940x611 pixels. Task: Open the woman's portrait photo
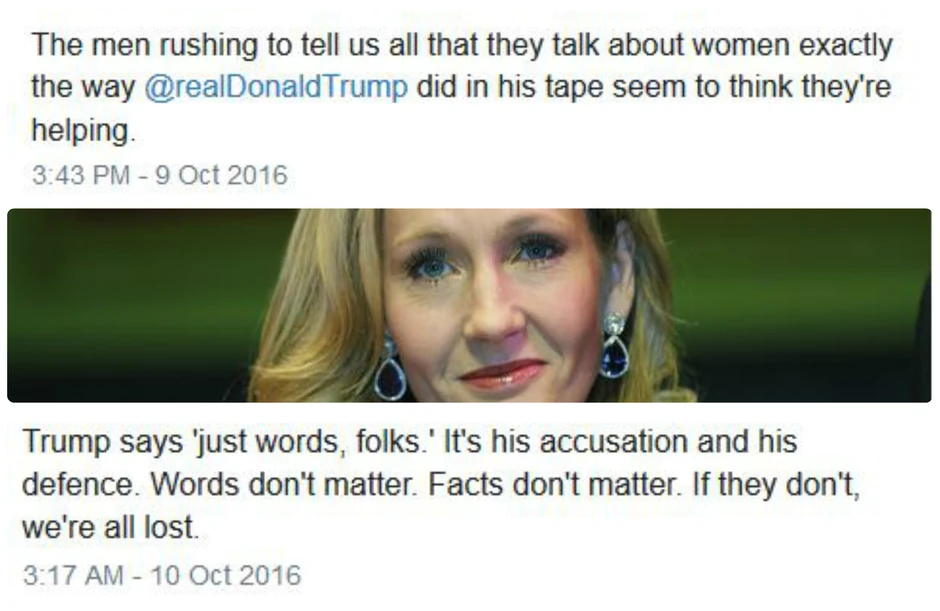(x=469, y=305)
